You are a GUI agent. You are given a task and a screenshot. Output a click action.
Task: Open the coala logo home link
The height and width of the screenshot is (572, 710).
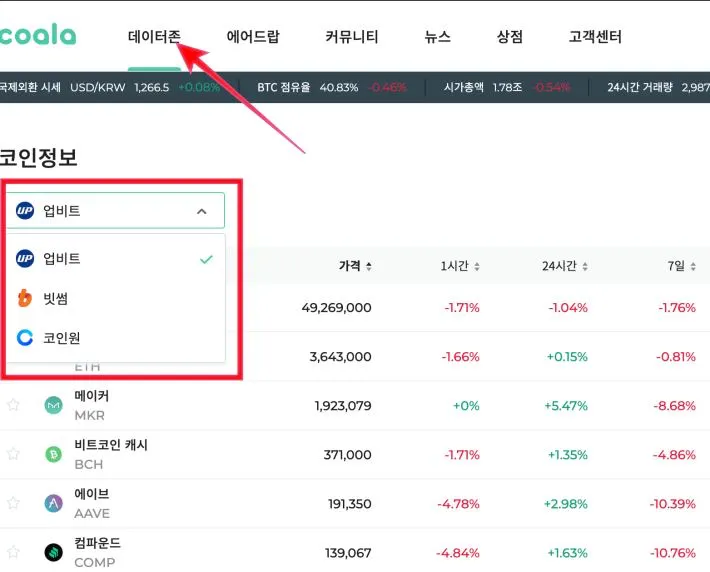[38, 34]
